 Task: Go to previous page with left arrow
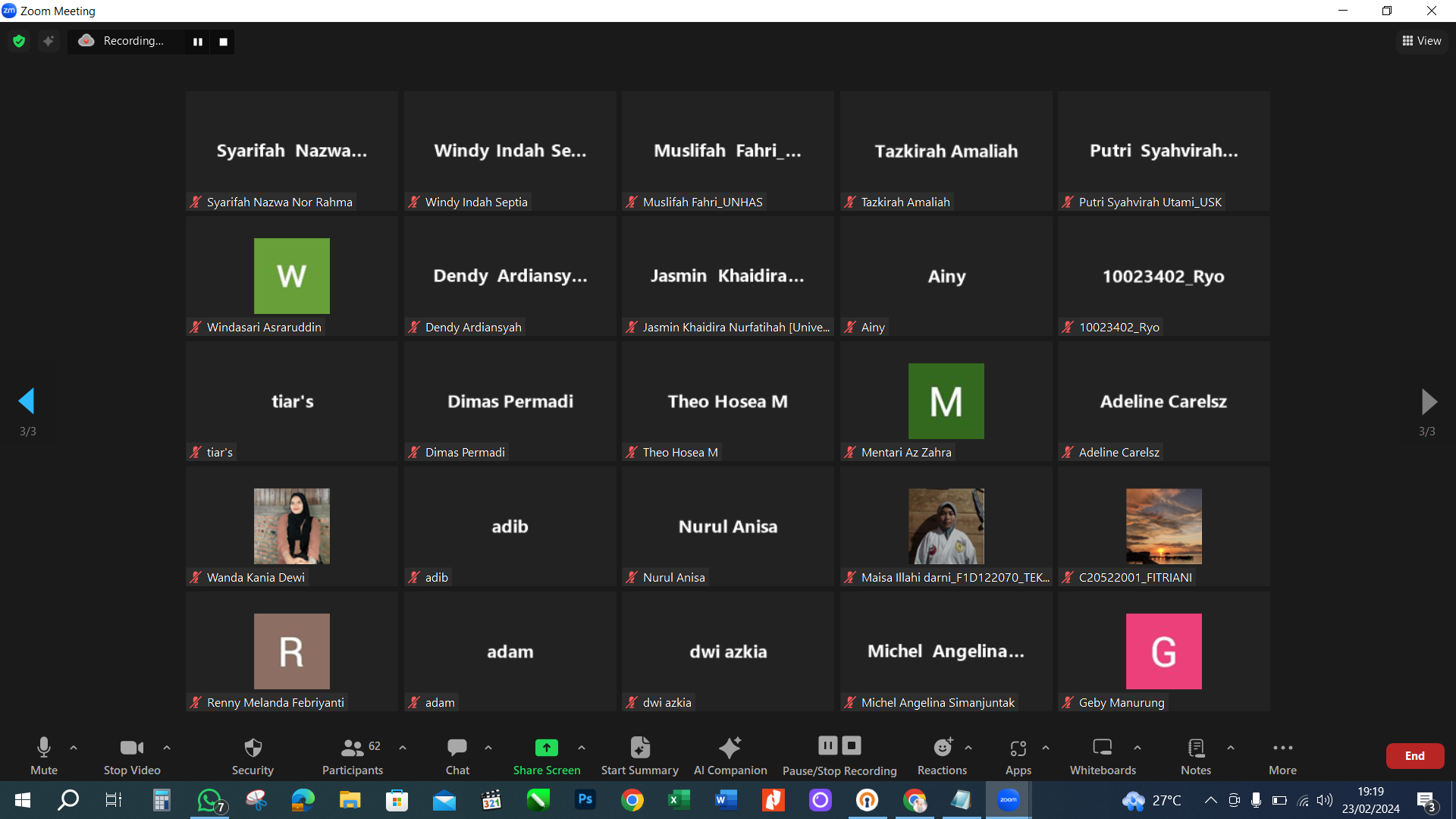(27, 401)
